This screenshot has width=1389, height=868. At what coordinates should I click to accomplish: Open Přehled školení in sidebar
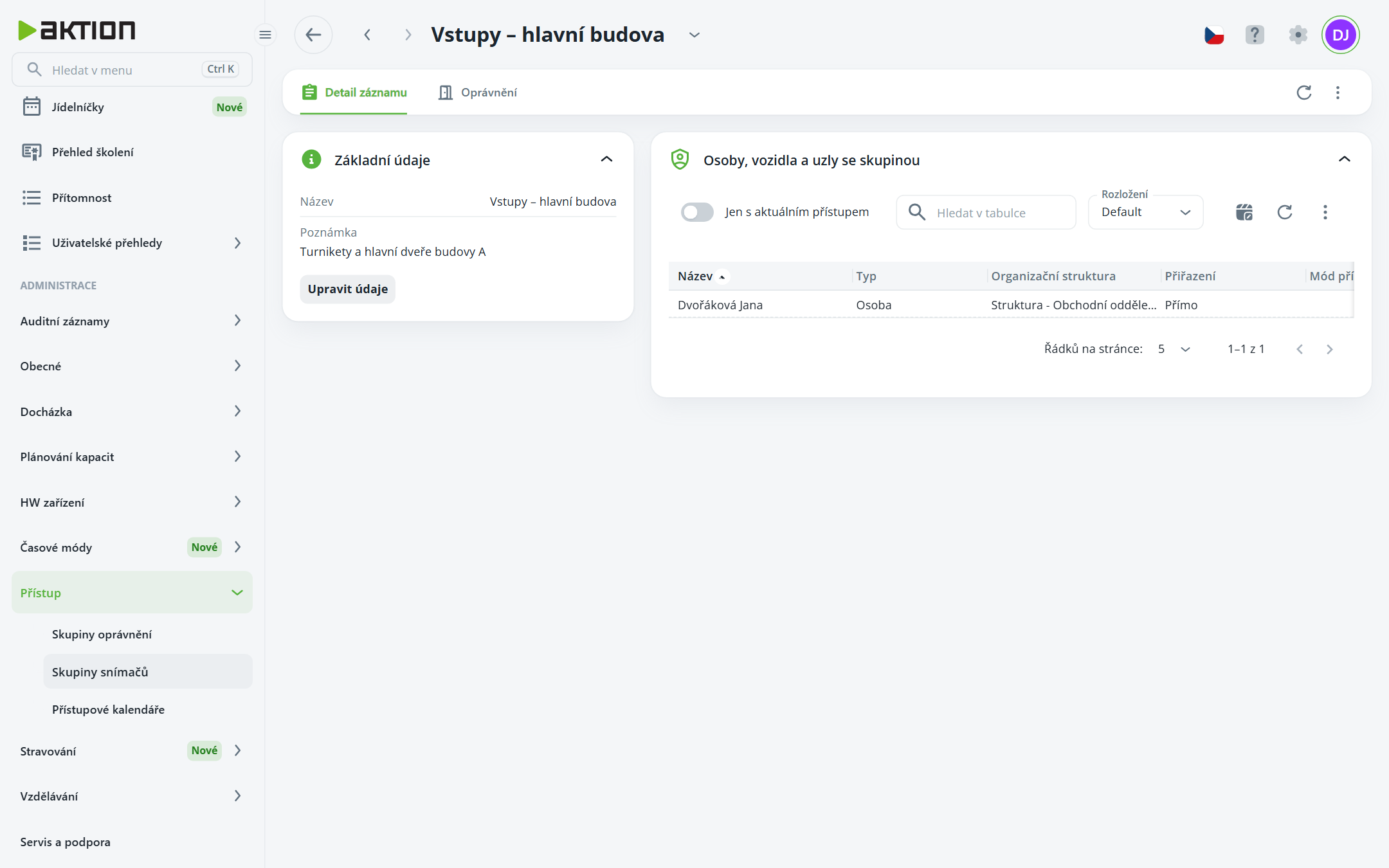[x=132, y=152]
